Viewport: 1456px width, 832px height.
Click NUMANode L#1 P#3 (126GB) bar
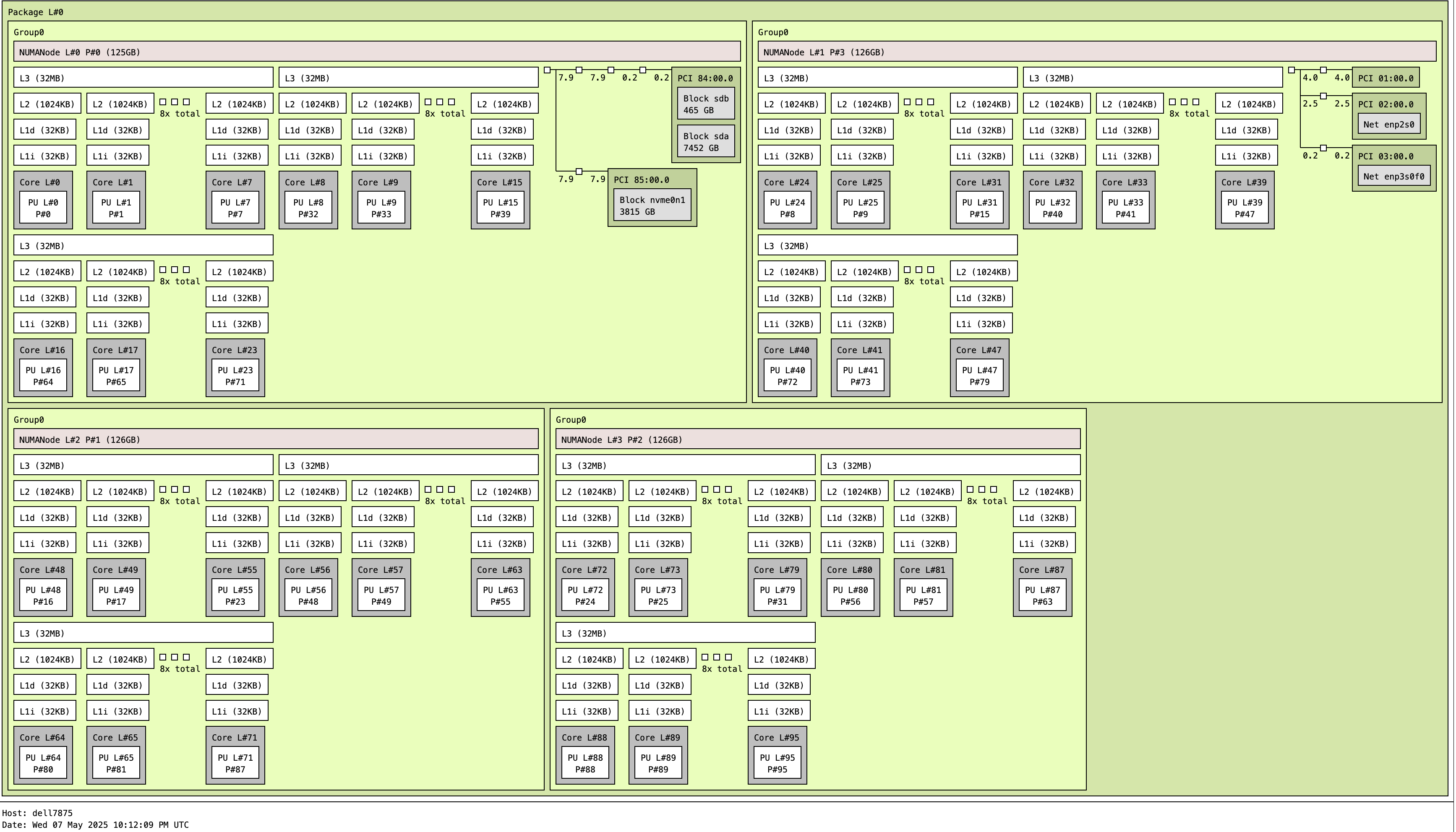click(1096, 52)
